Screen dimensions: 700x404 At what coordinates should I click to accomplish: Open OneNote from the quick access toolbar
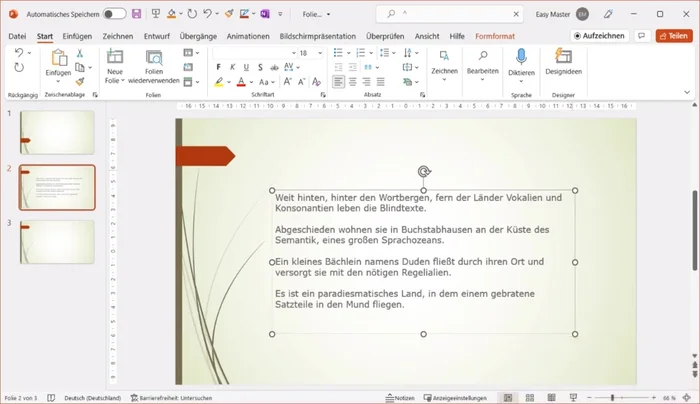click(x=264, y=14)
